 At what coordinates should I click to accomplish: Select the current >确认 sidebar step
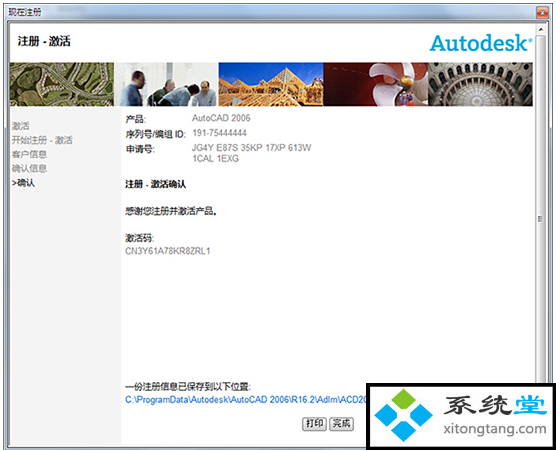click(23, 183)
